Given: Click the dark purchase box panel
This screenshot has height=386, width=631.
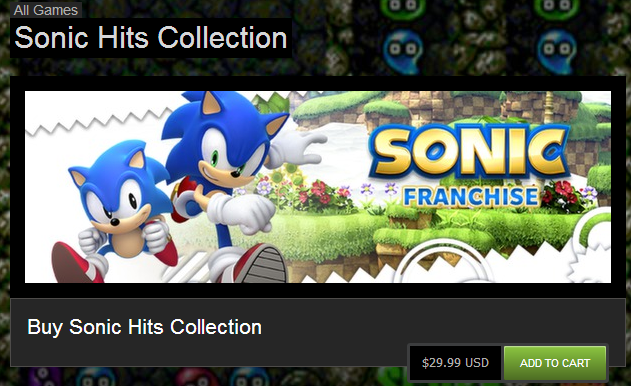Looking at the screenshot, I should (318, 332).
